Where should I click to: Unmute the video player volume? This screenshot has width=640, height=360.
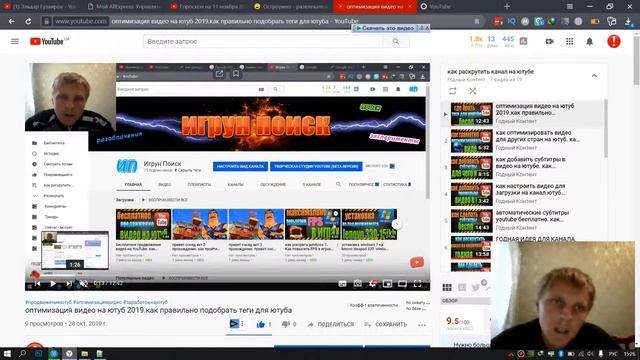84,283
